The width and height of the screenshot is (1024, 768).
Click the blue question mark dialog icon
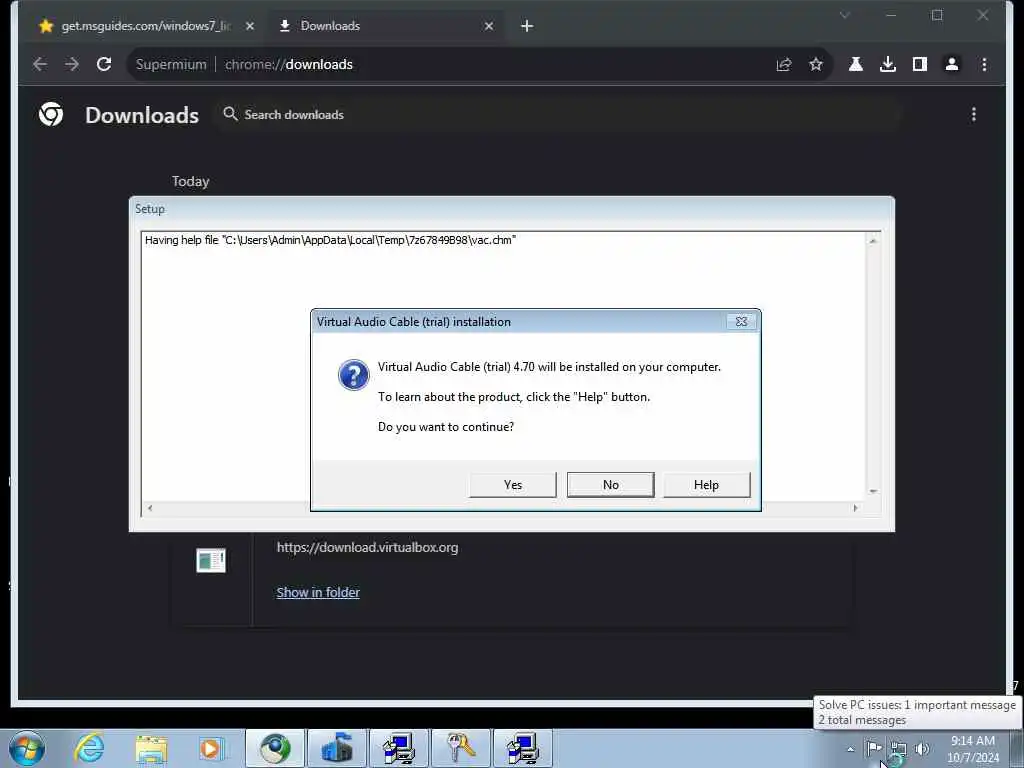(x=353, y=375)
